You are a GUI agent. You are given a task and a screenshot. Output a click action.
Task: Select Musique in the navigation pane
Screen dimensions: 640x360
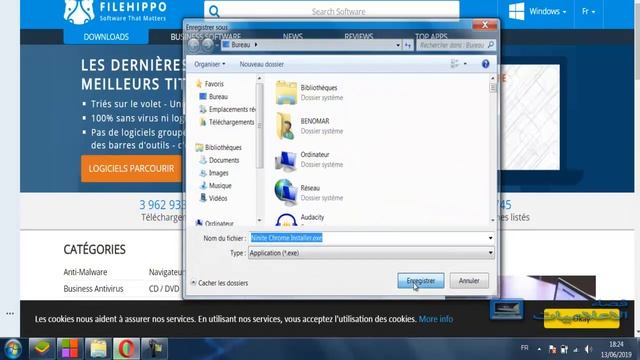[x=216, y=185]
